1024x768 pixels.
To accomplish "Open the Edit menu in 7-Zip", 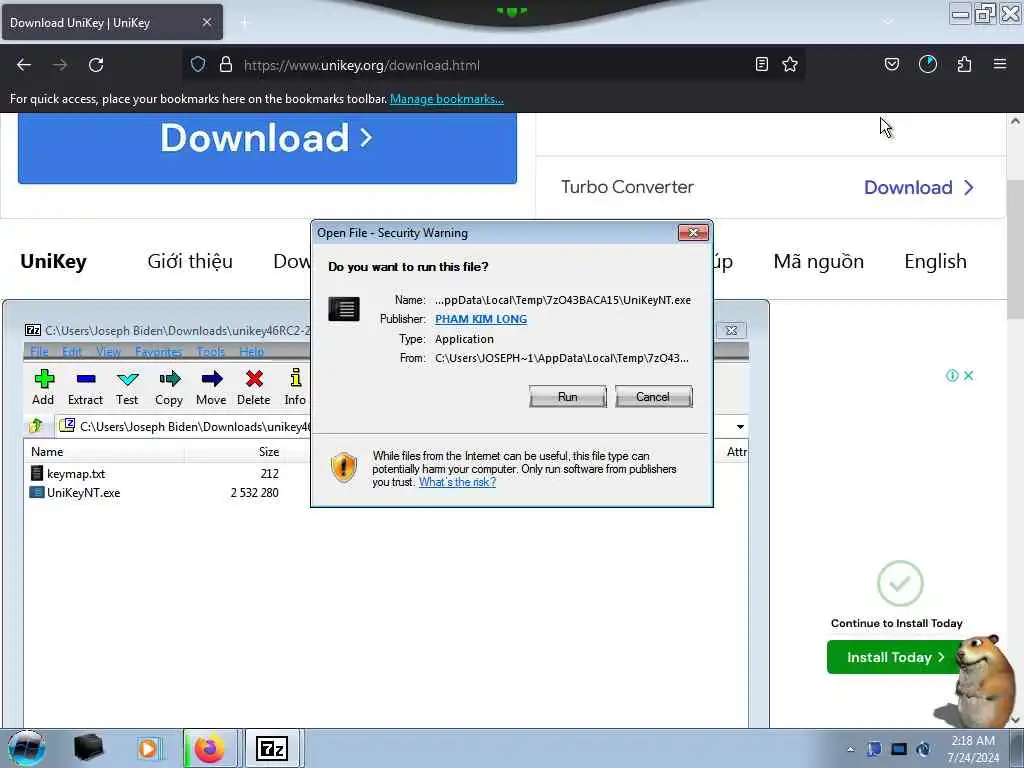I will [72, 351].
